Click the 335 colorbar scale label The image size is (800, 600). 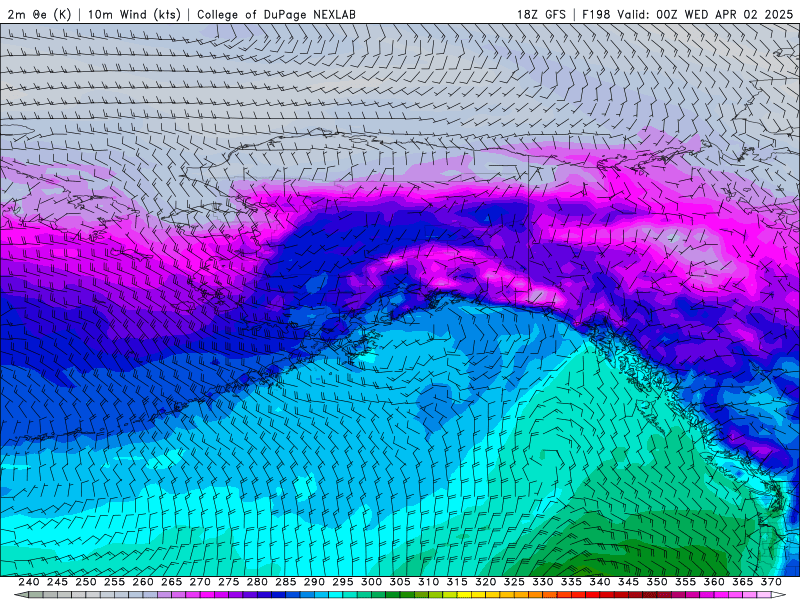click(x=571, y=582)
